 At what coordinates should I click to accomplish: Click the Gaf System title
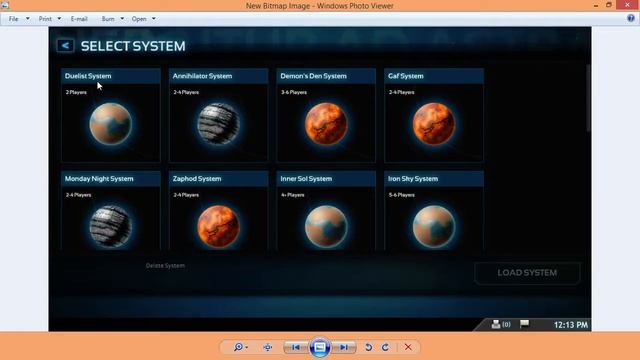405,76
